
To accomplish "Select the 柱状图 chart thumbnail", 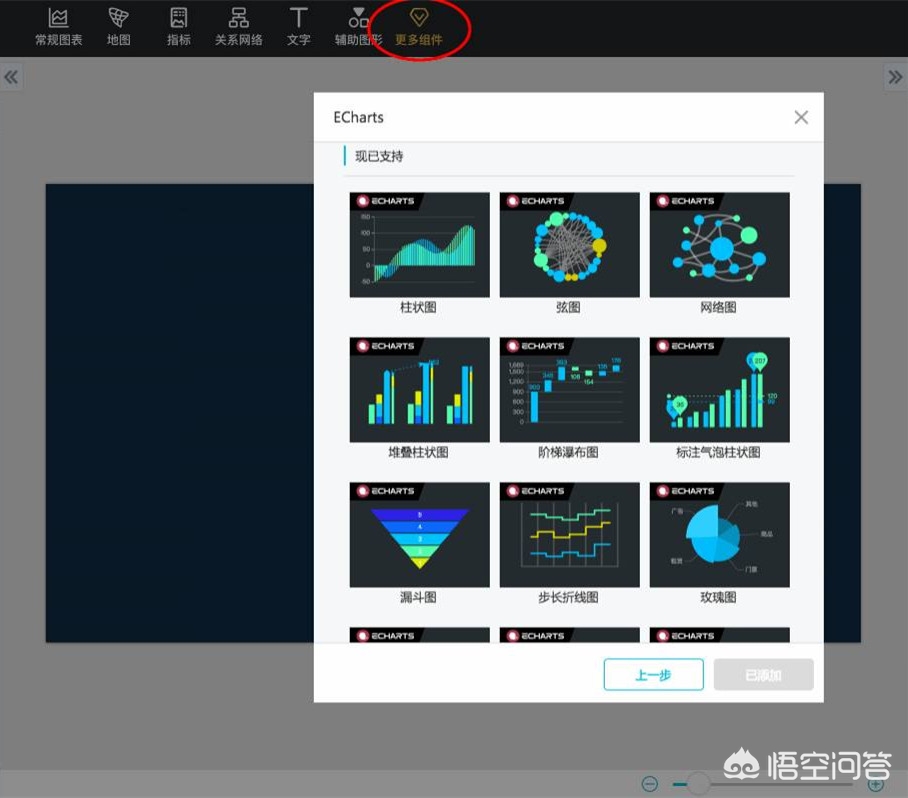I will (x=419, y=245).
